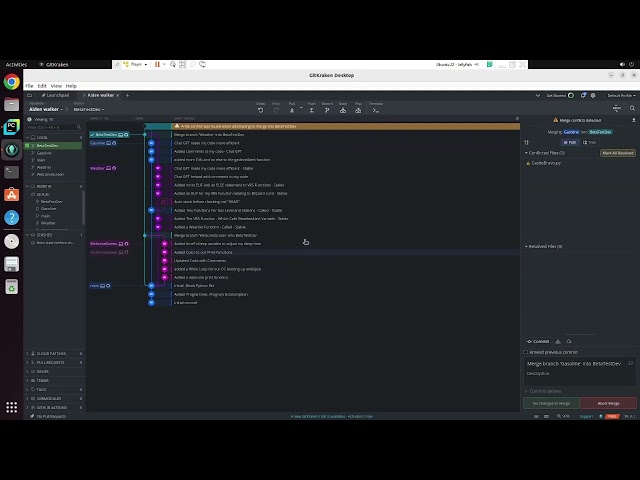Click the Pull toolbar icon
The width and height of the screenshot is (640, 480).
[x=292, y=110]
